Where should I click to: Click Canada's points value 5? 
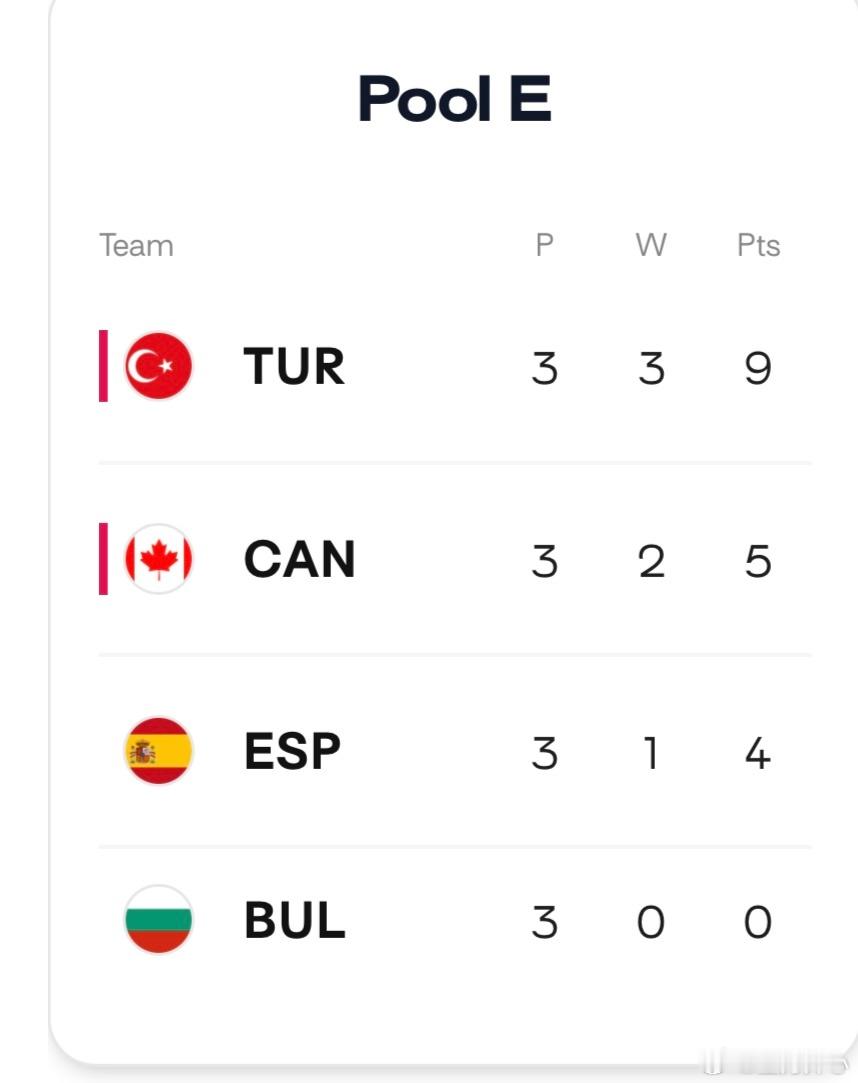point(758,560)
